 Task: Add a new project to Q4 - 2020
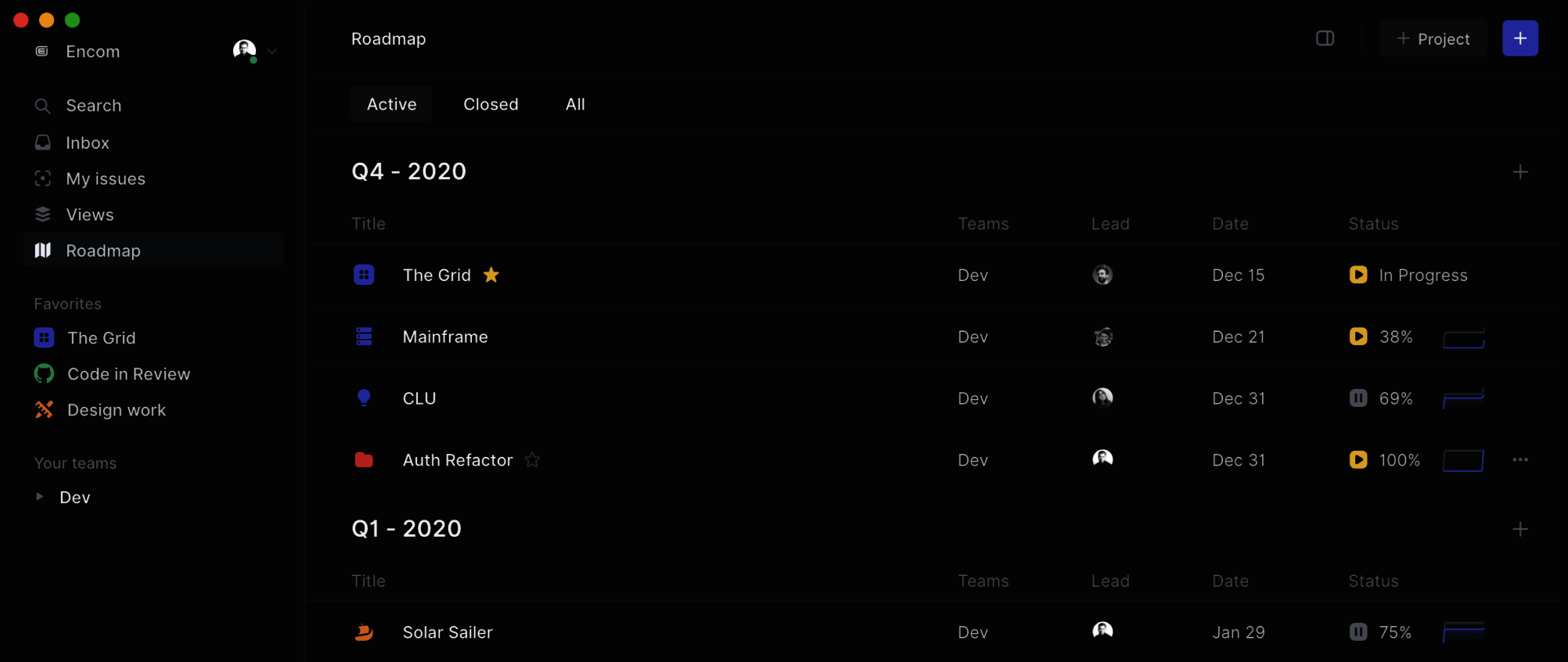1521,171
